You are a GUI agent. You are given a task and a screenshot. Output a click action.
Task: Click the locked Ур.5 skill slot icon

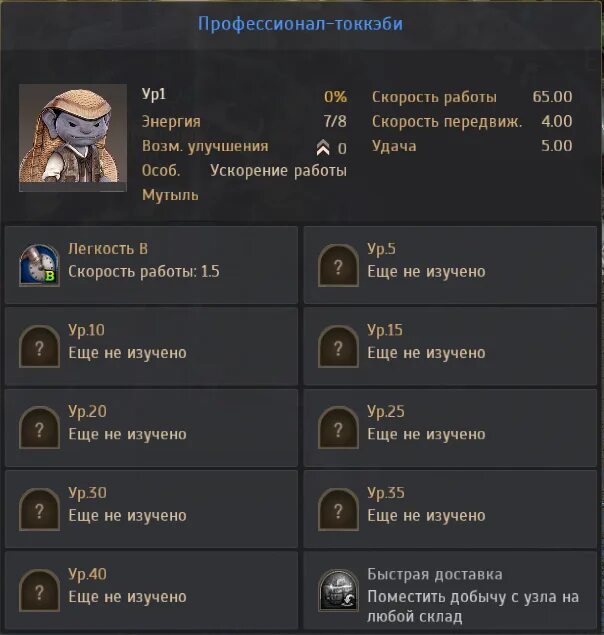(x=338, y=265)
